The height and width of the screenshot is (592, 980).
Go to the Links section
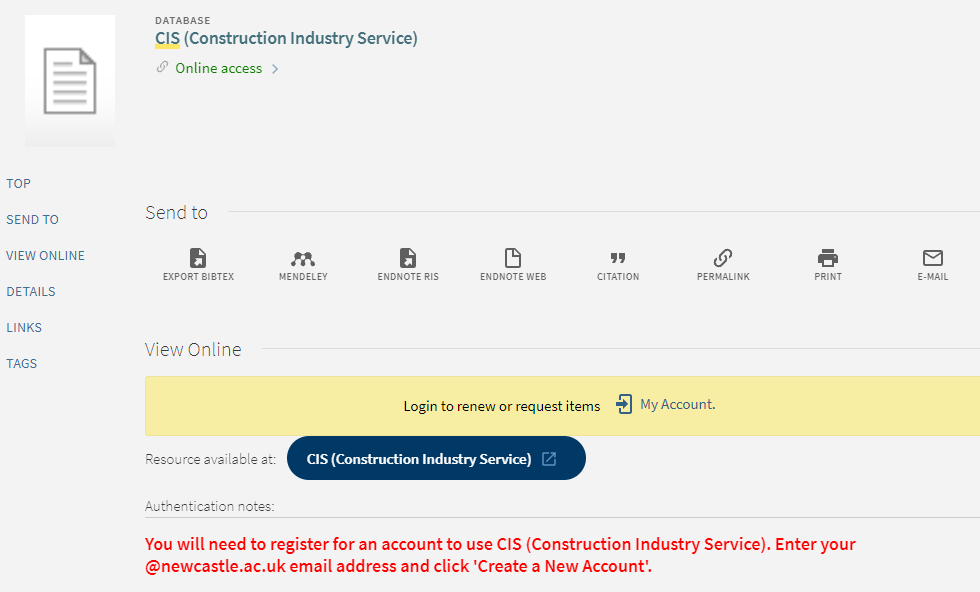coord(24,328)
